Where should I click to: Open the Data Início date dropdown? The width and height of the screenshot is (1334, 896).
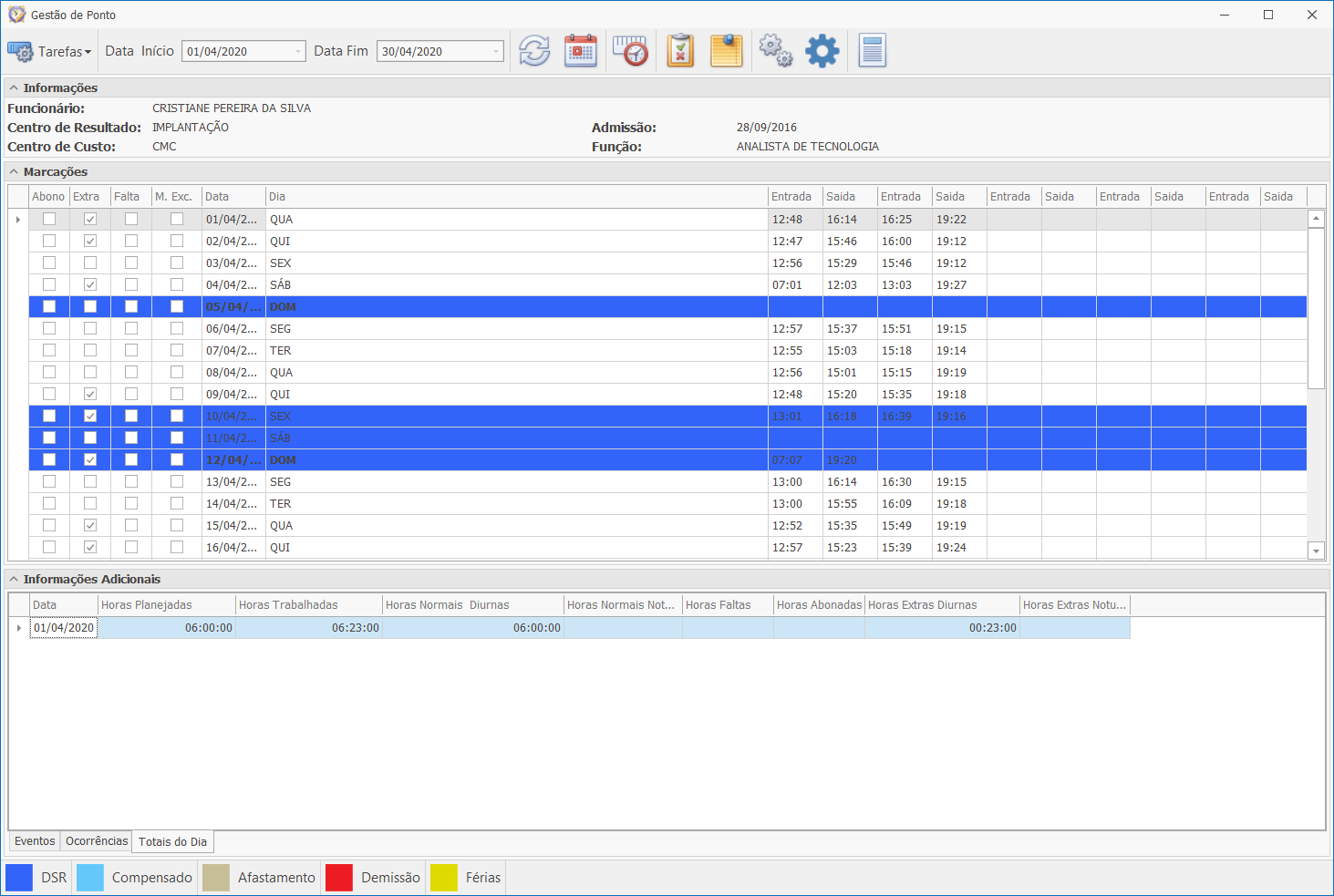point(298,51)
